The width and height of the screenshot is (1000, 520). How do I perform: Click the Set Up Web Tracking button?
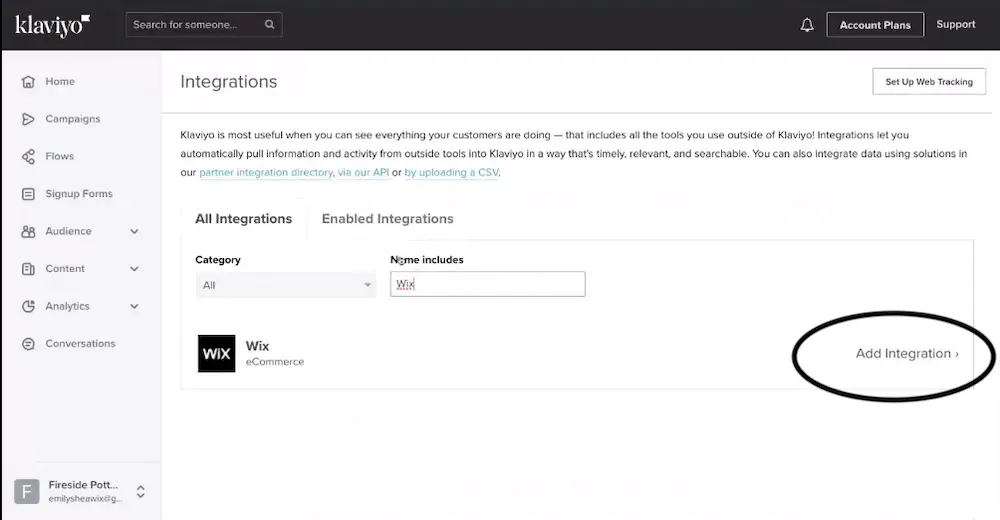[x=928, y=82]
